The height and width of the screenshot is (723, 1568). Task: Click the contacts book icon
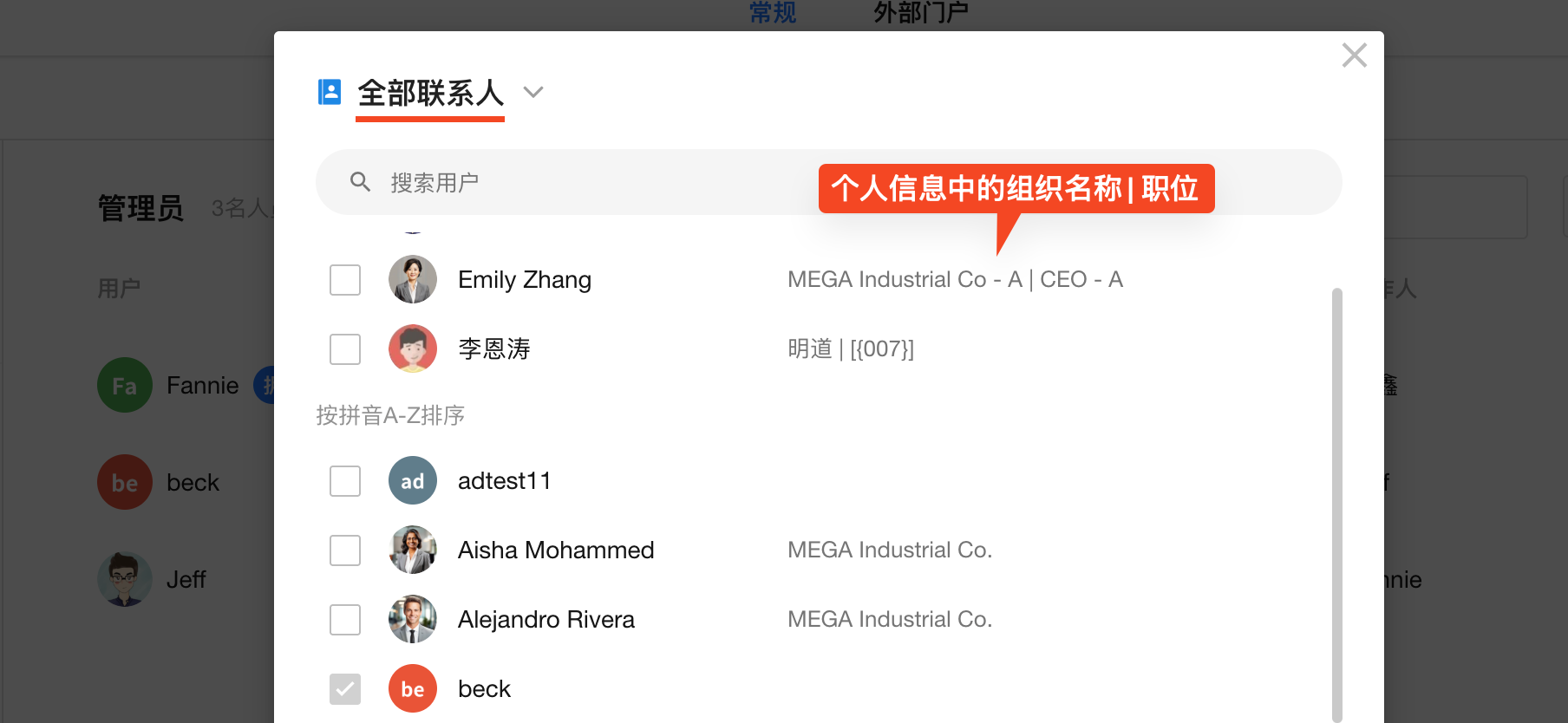330,92
